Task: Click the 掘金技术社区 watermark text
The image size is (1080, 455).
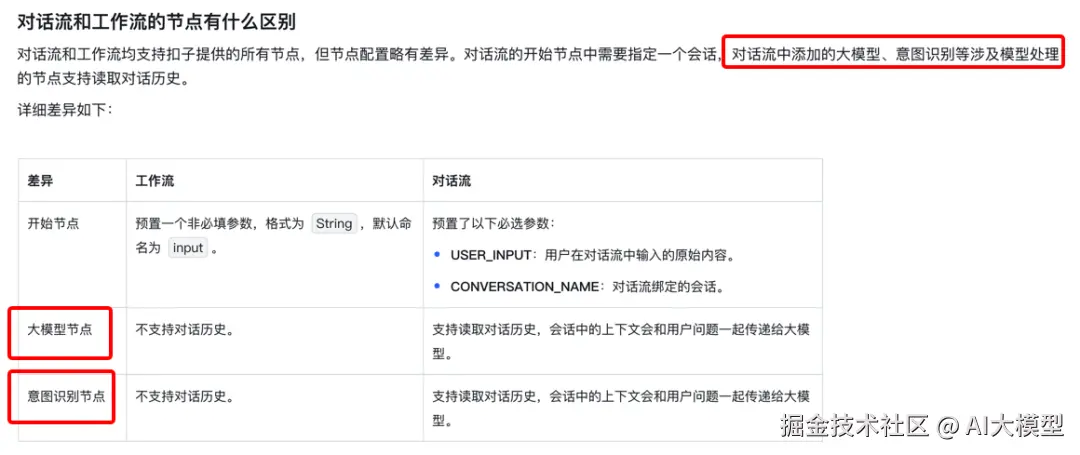Action: (x=854, y=427)
